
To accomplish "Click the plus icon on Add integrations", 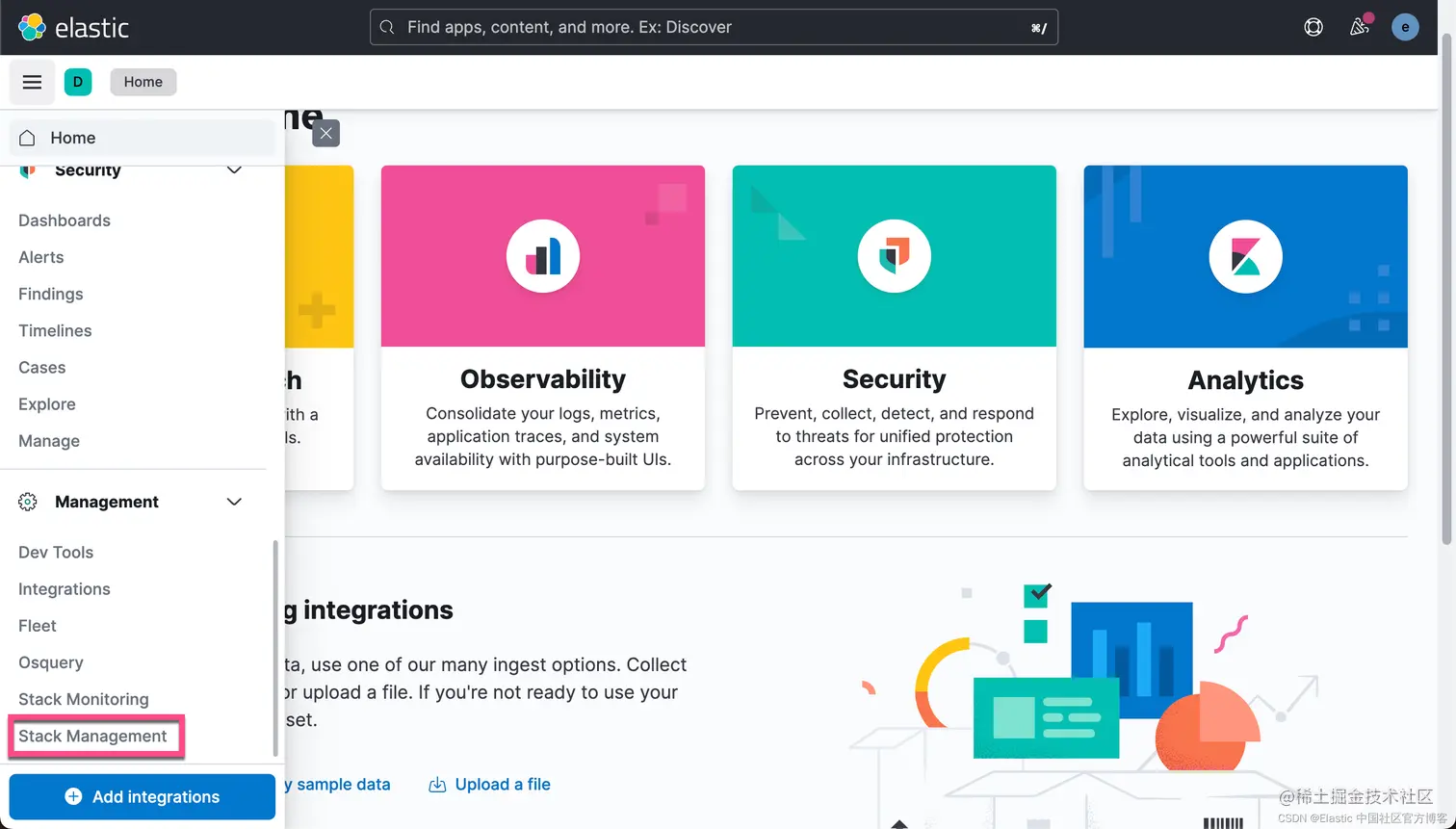I will tap(73, 797).
